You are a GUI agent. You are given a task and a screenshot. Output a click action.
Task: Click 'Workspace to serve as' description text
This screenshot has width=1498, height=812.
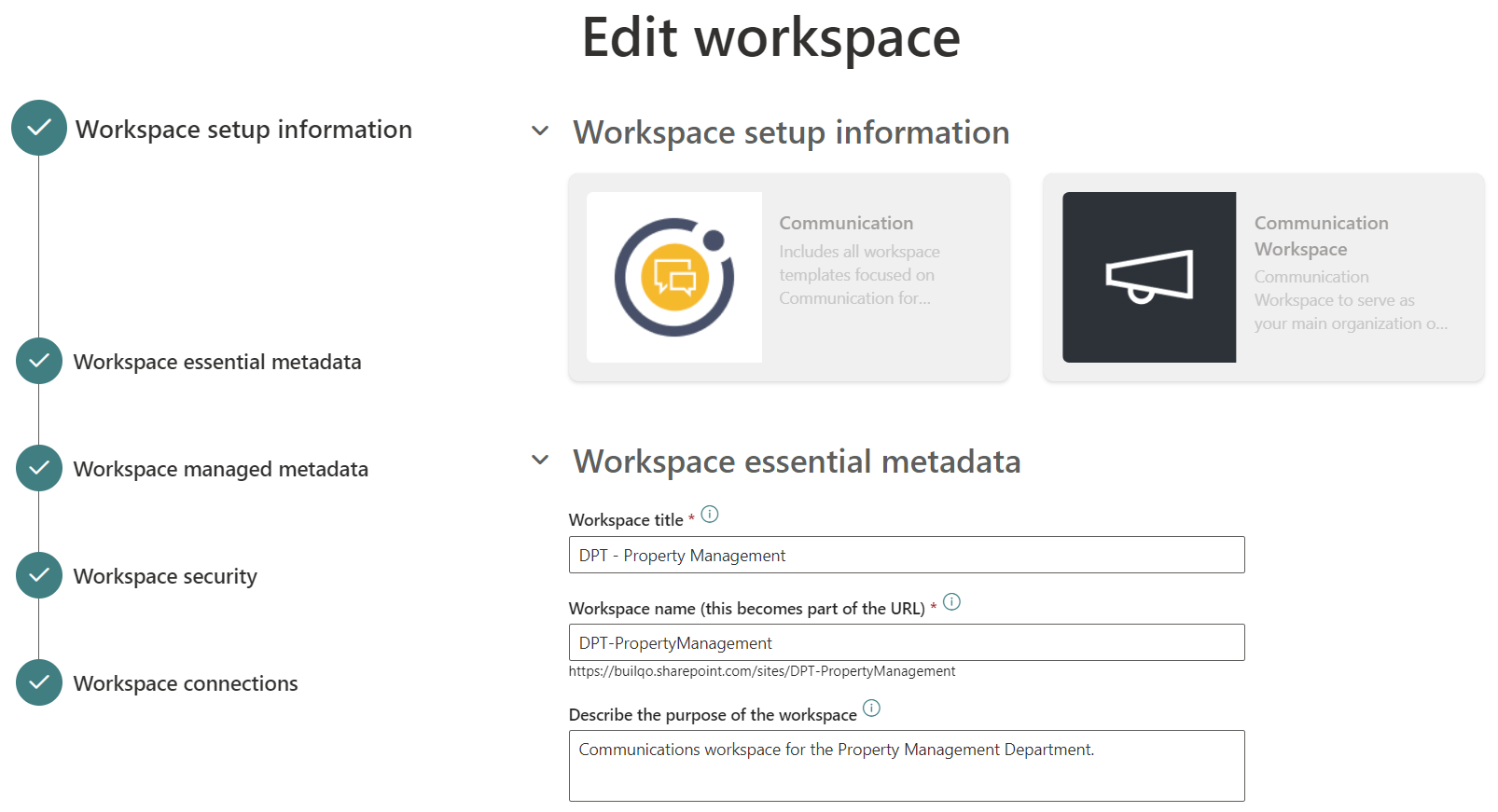point(1334,300)
